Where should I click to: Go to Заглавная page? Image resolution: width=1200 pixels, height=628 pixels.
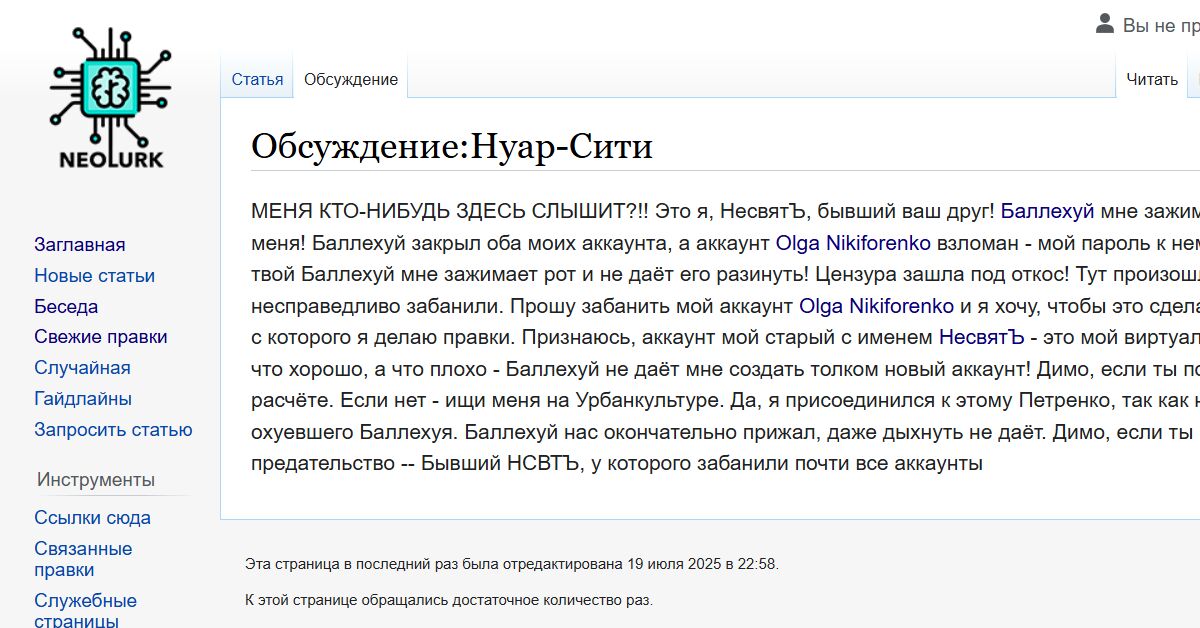click(x=80, y=245)
